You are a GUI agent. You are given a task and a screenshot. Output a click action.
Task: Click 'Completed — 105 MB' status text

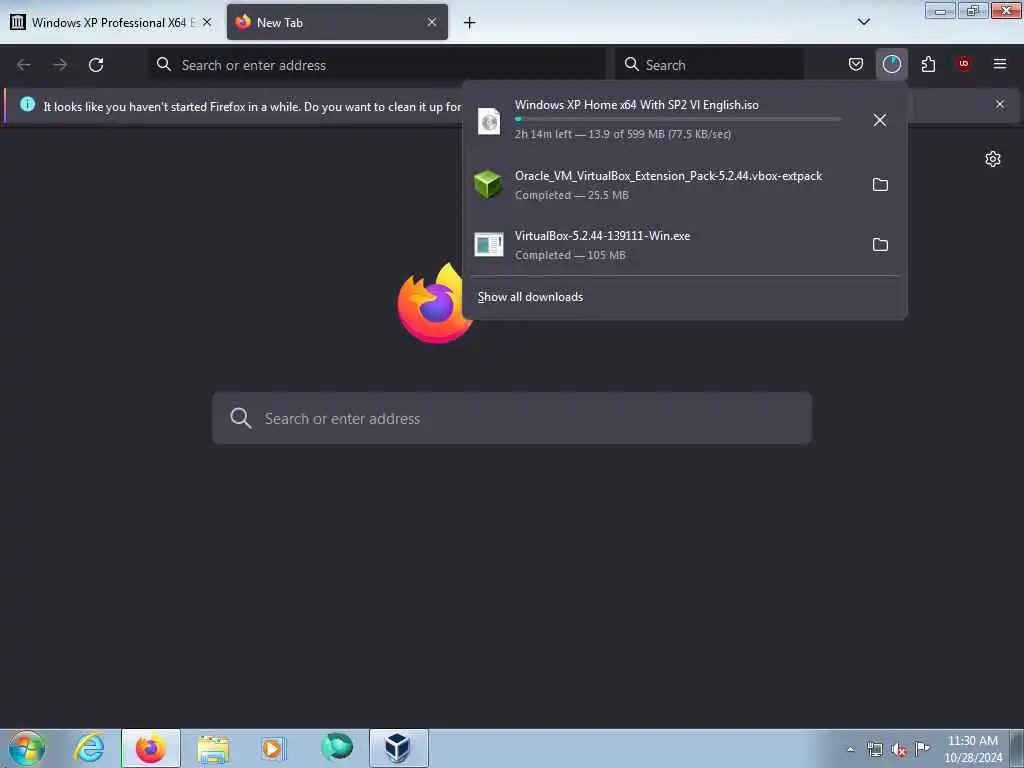pos(570,255)
